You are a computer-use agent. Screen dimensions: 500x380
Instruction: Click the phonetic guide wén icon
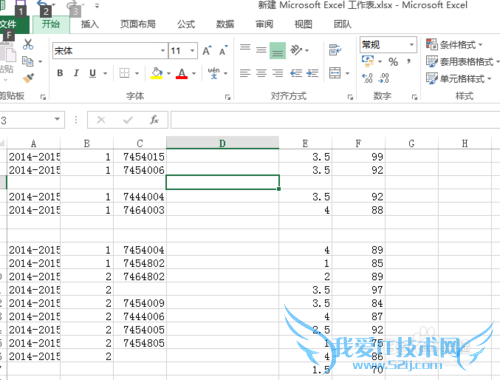click(214, 73)
